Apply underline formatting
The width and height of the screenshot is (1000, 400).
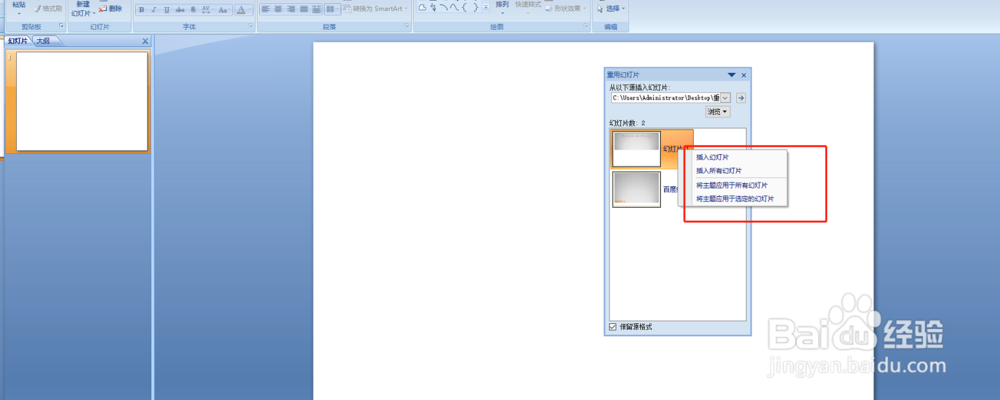pos(166,10)
